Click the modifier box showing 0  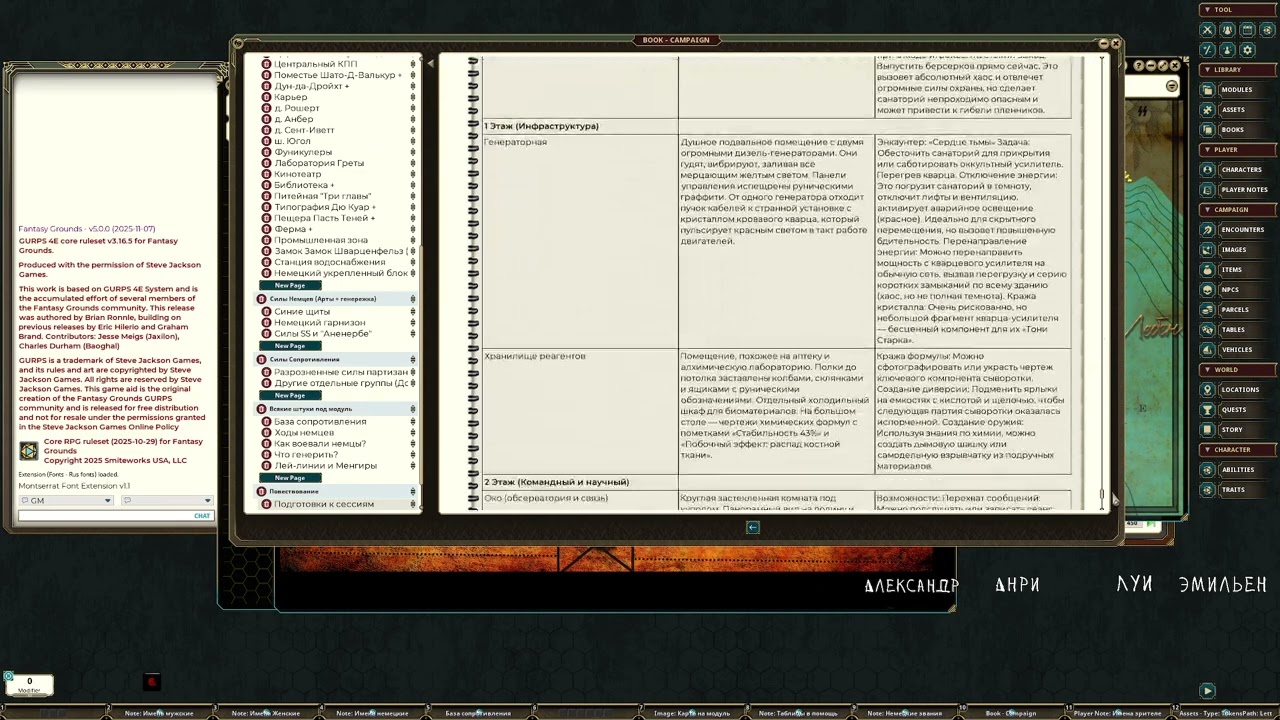tap(29, 685)
